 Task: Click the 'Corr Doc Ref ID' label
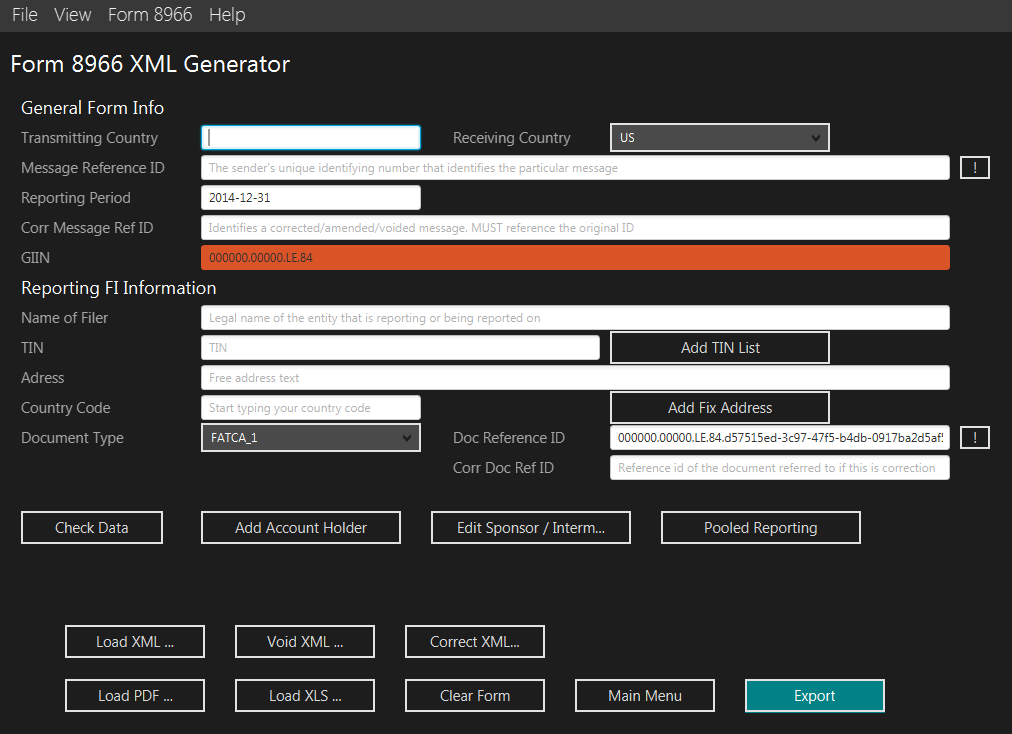[x=503, y=467]
